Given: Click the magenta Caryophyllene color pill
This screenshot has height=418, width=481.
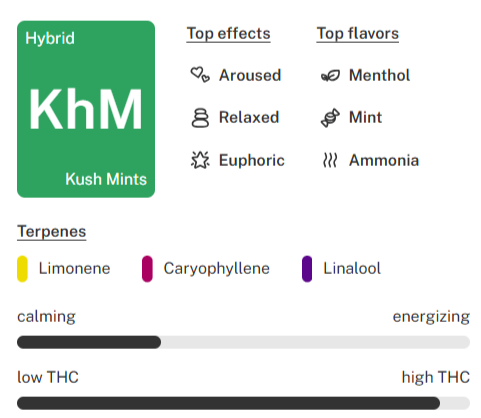Looking at the screenshot, I should (x=147, y=269).
